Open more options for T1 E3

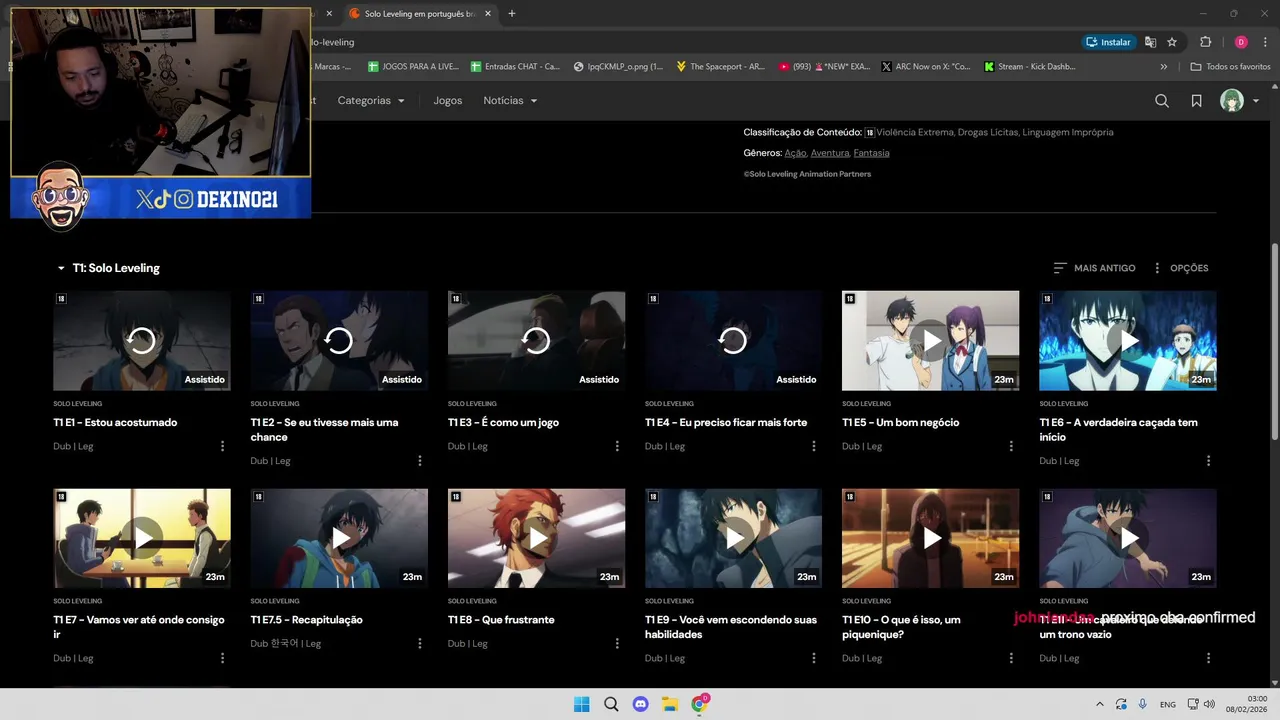click(617, 446)
